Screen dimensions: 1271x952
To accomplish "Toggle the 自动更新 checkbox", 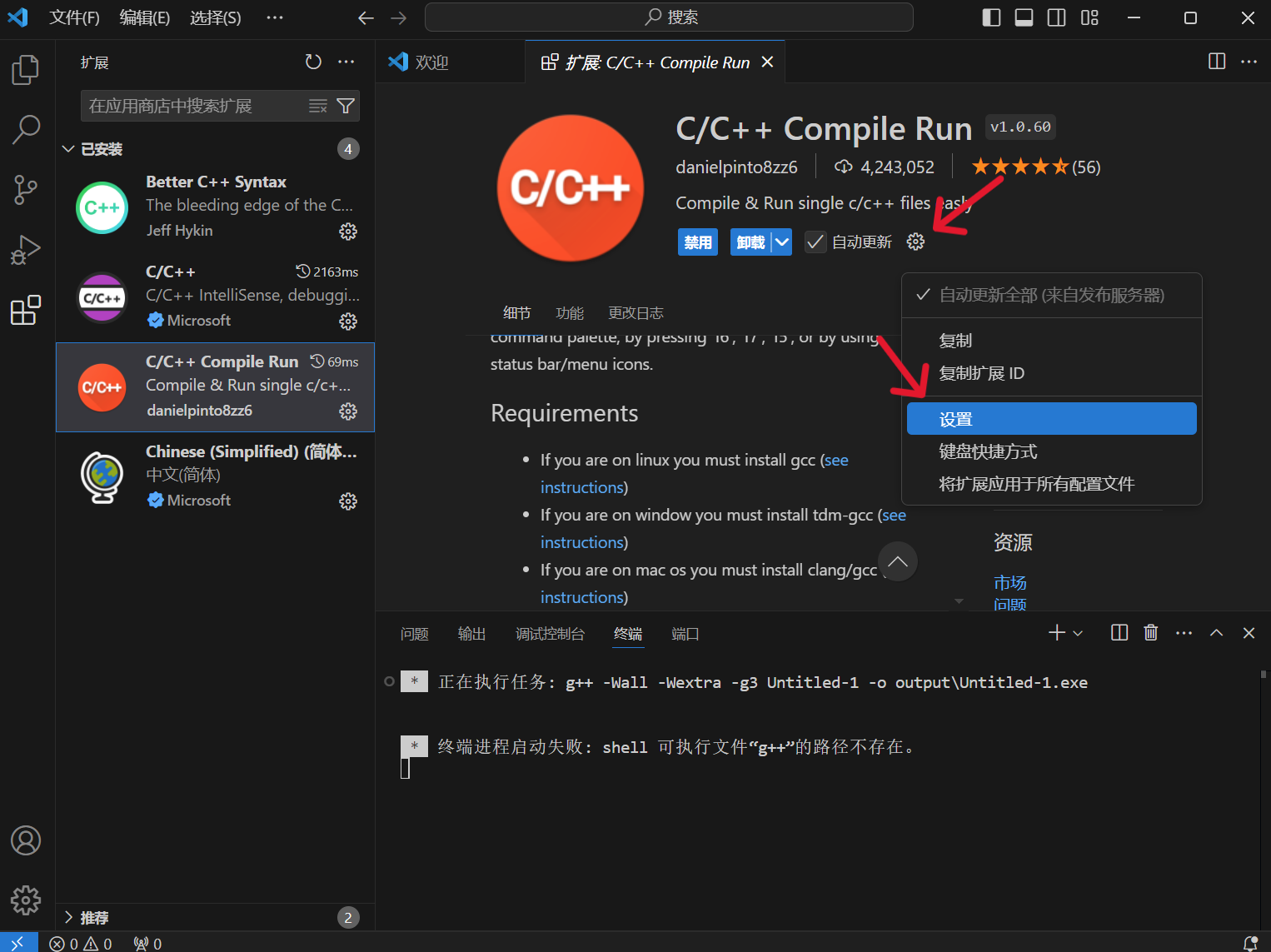I will point(815,242).
